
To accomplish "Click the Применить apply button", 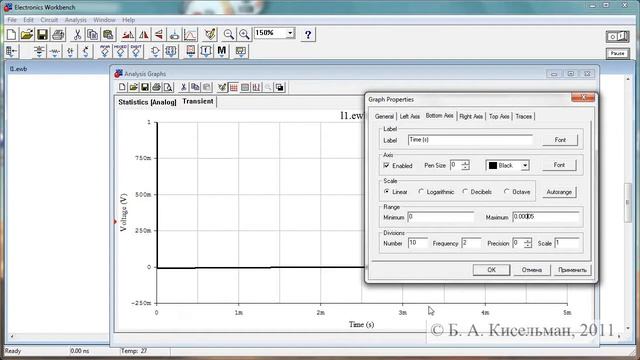I will click(572, 270).
